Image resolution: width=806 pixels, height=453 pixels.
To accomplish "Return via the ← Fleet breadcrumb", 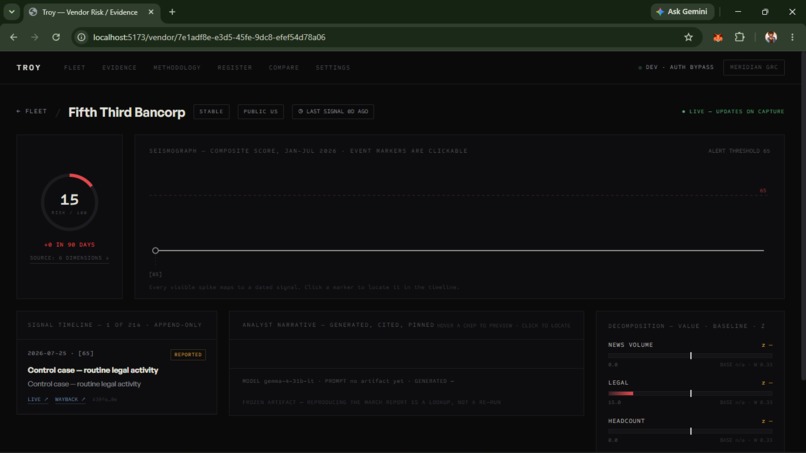I will [32, 111].
